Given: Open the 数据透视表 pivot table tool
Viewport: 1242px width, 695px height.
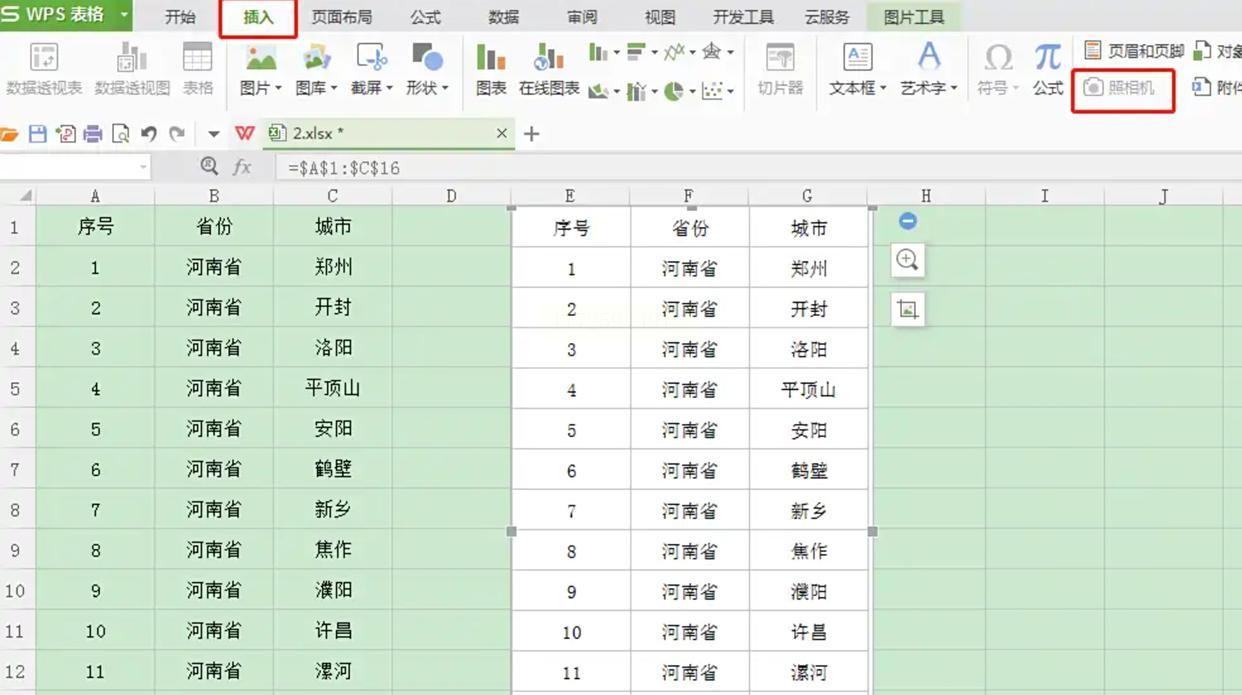Looking at the screenshot, I should 44,69.
